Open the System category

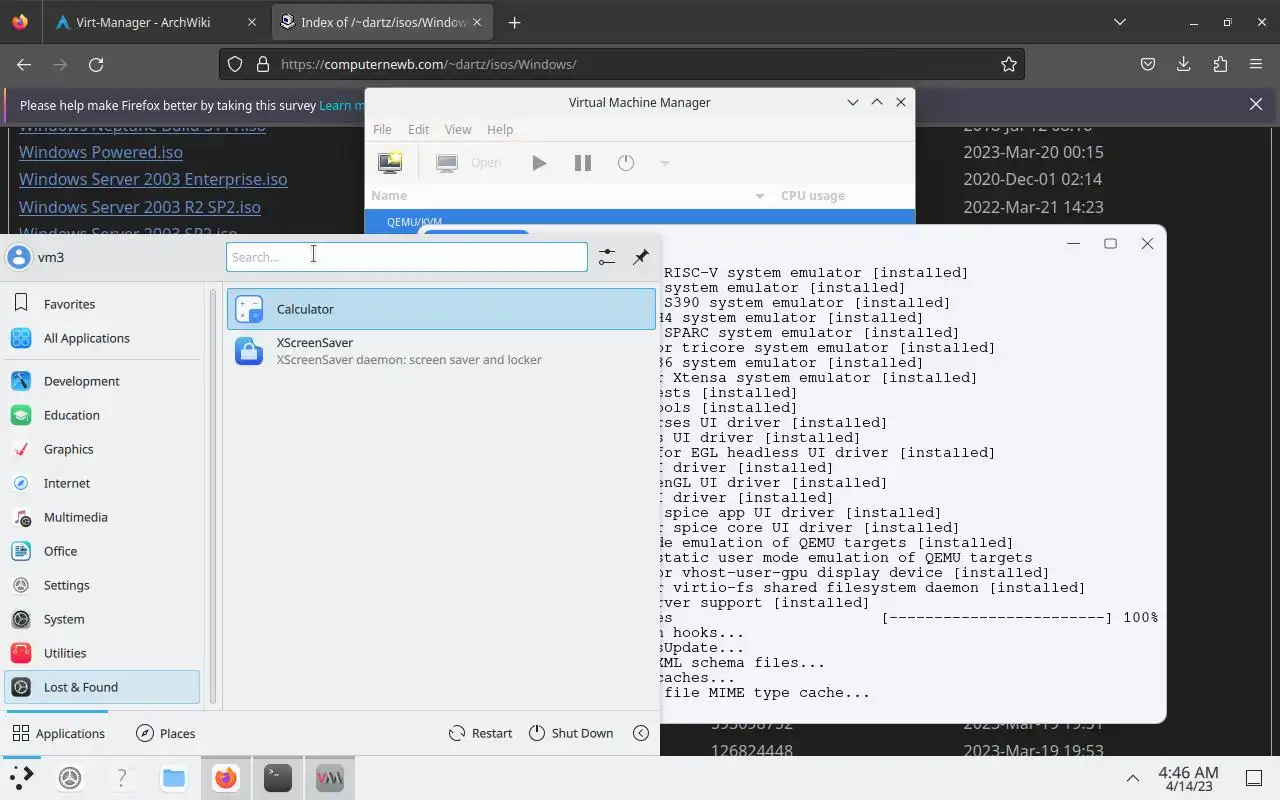coord(102,619)
